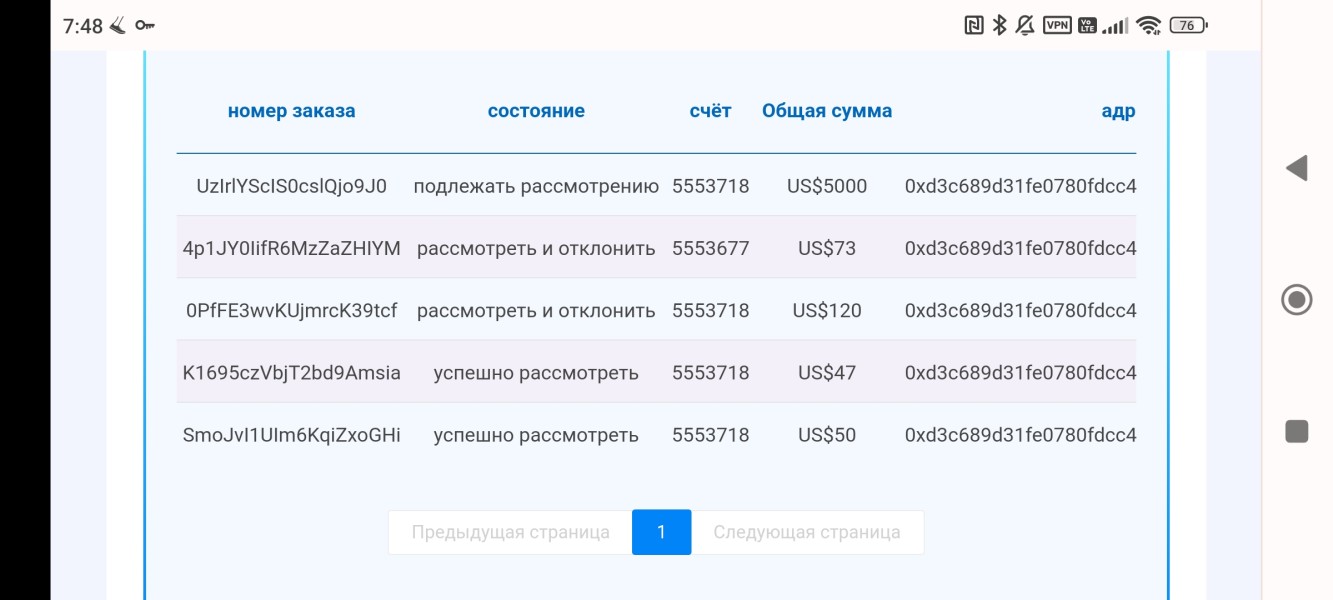This screenshot has height=600, width=1333.
Task: Tap the Wi-Fi signal icon
Action: pyautogui.click(x=1149, y=26)
